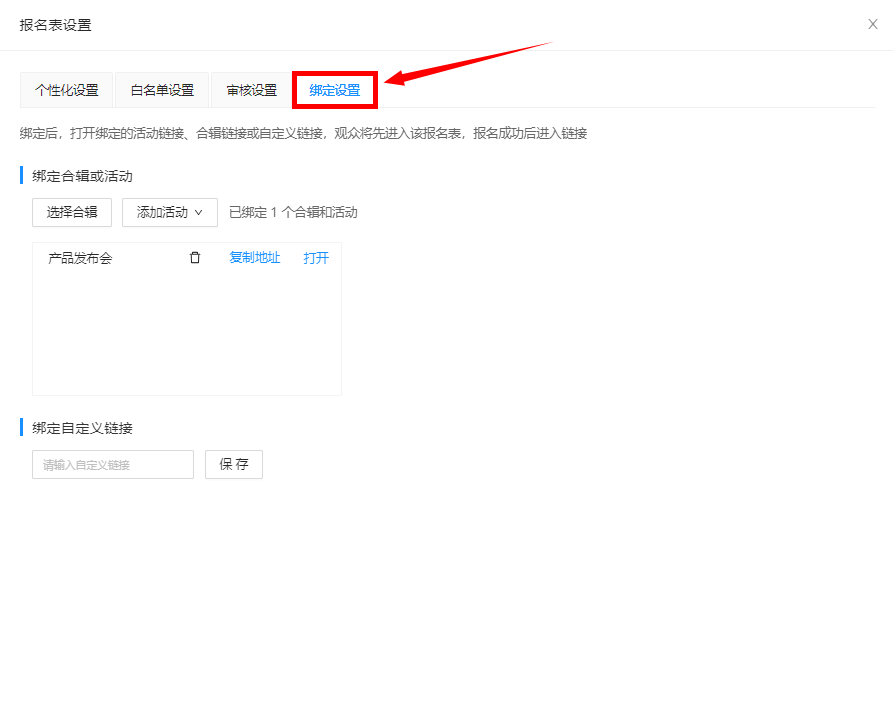Delete the 产品发布会 binding with trash icon

[x=195, y=258]
